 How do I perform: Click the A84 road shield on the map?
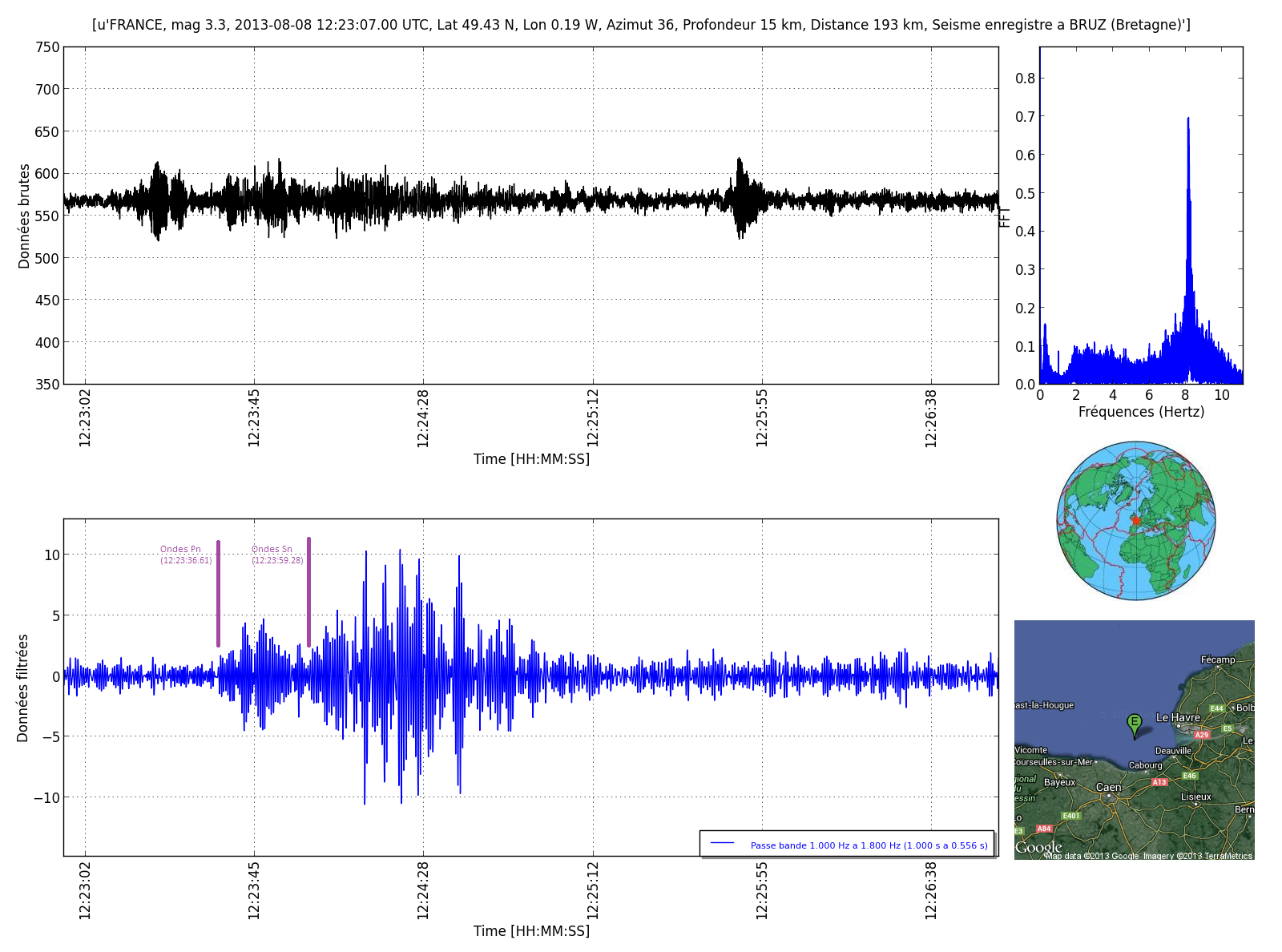[1043, 829]
